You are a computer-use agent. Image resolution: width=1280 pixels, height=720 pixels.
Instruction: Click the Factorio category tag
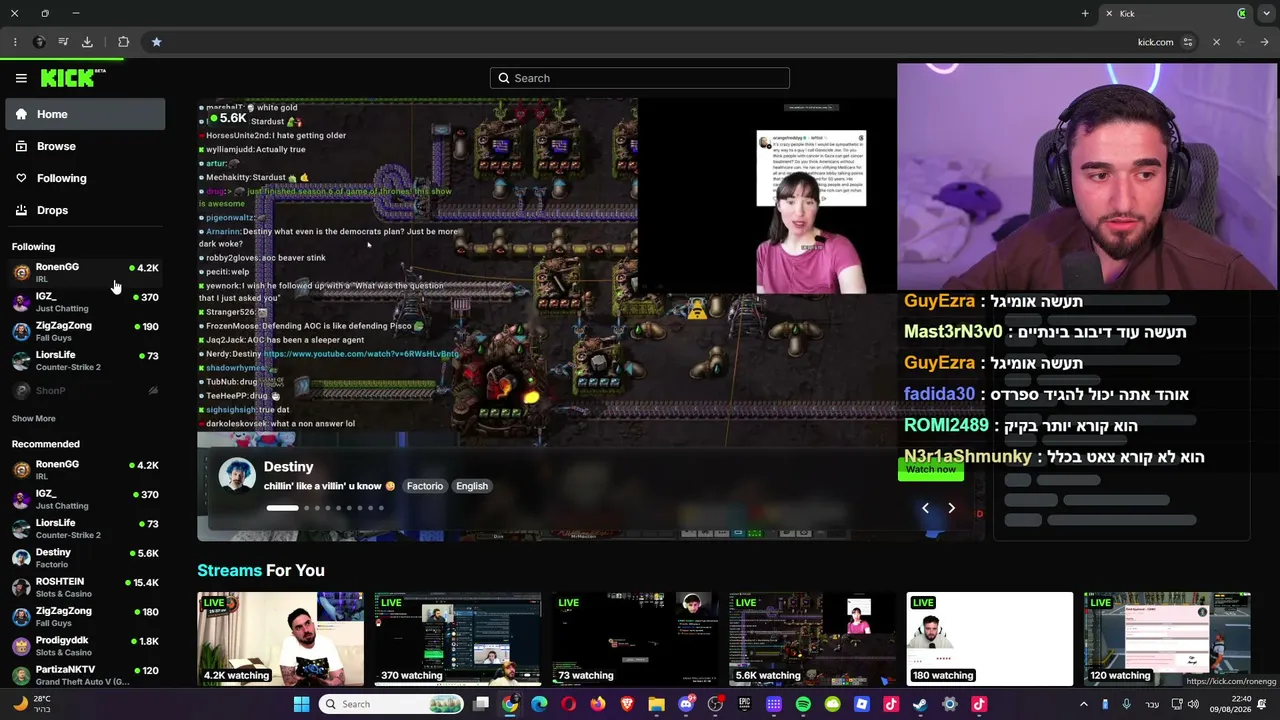[x=425, y=486]
